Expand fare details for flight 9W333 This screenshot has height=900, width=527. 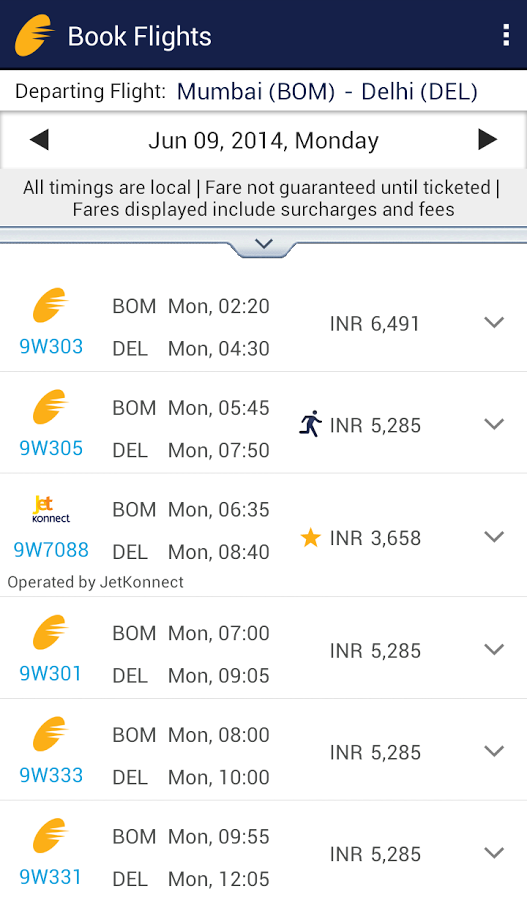(x=494, y=751)
